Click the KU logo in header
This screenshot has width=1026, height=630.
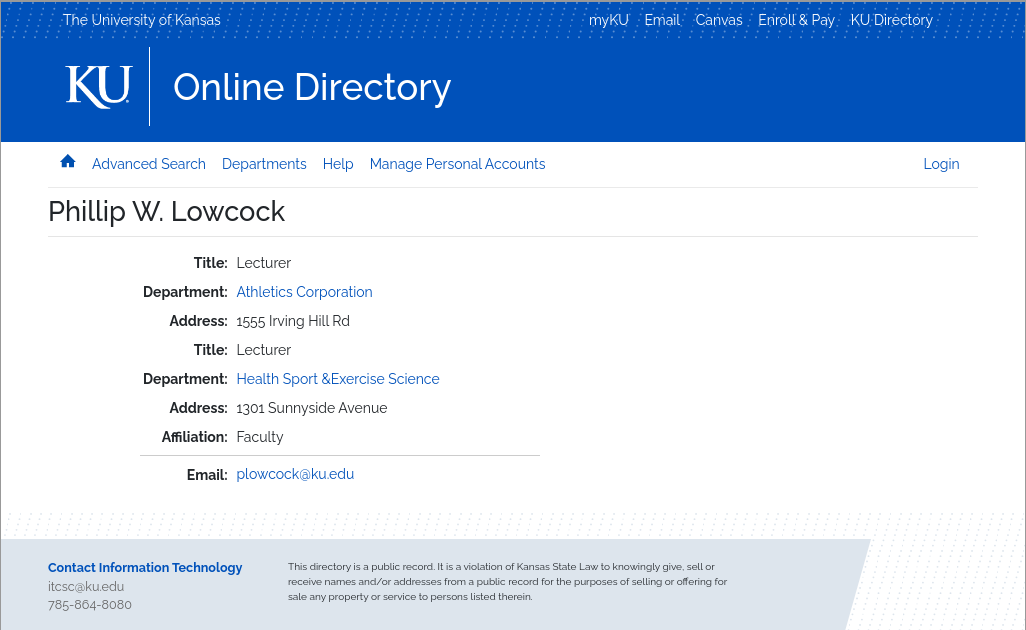point(98,87)
